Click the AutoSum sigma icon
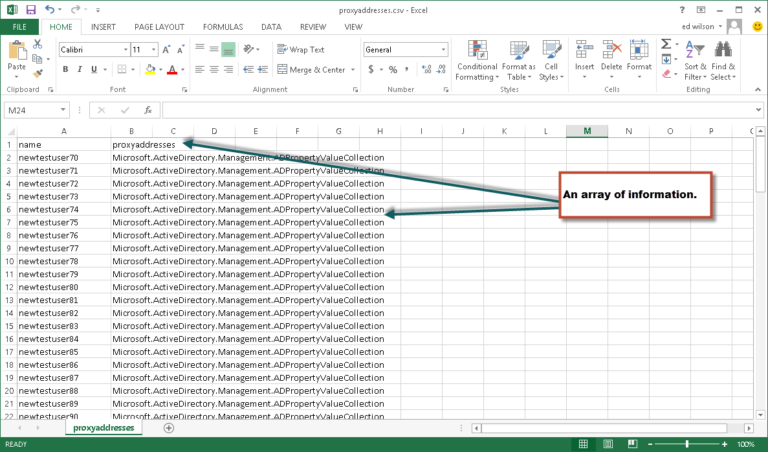Image resolution: width=768 pixels, height=452 pixels. tap(667, 43)
